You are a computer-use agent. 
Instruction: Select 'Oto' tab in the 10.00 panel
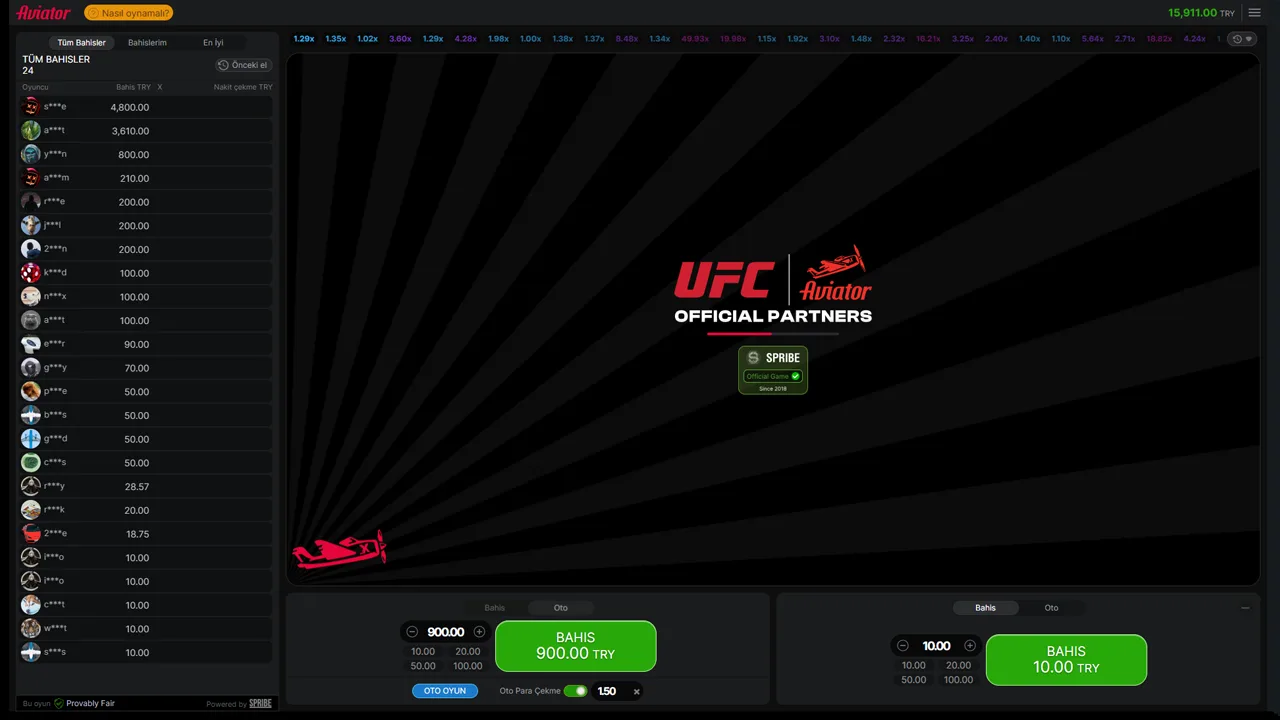tap(1052, 608)
